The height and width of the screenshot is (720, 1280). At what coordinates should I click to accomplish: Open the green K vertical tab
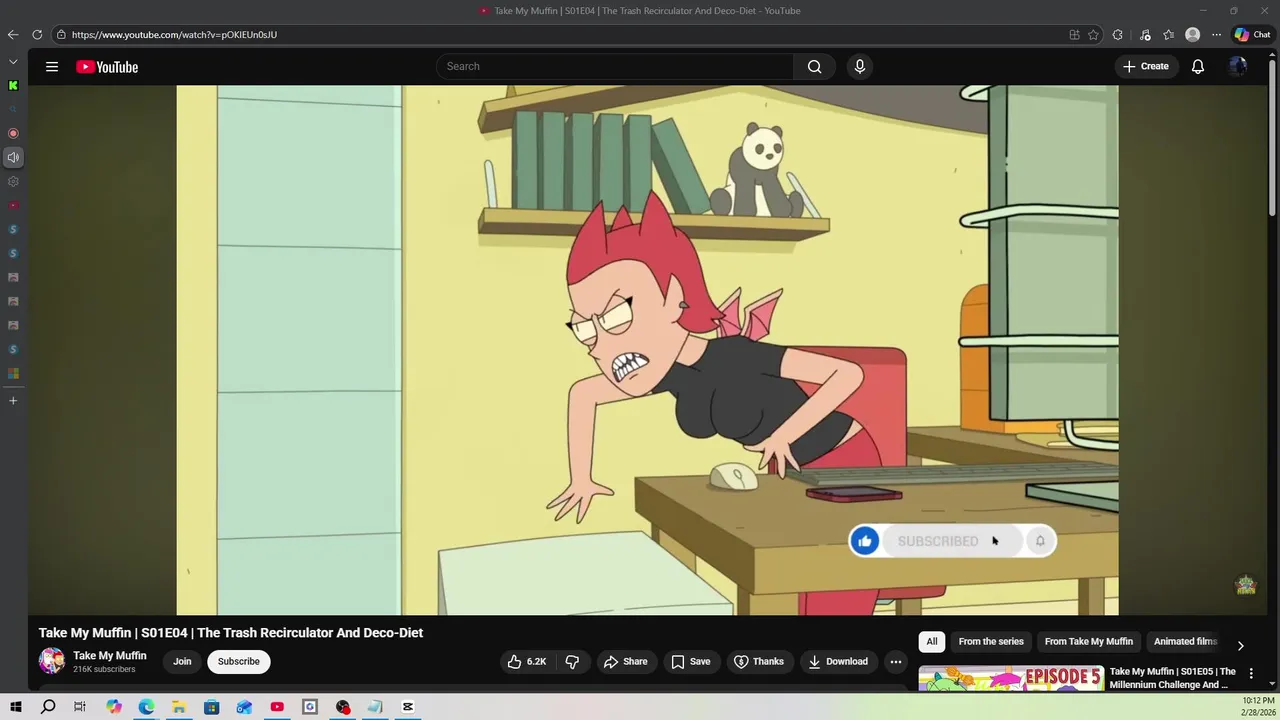(x=13, y=85)
